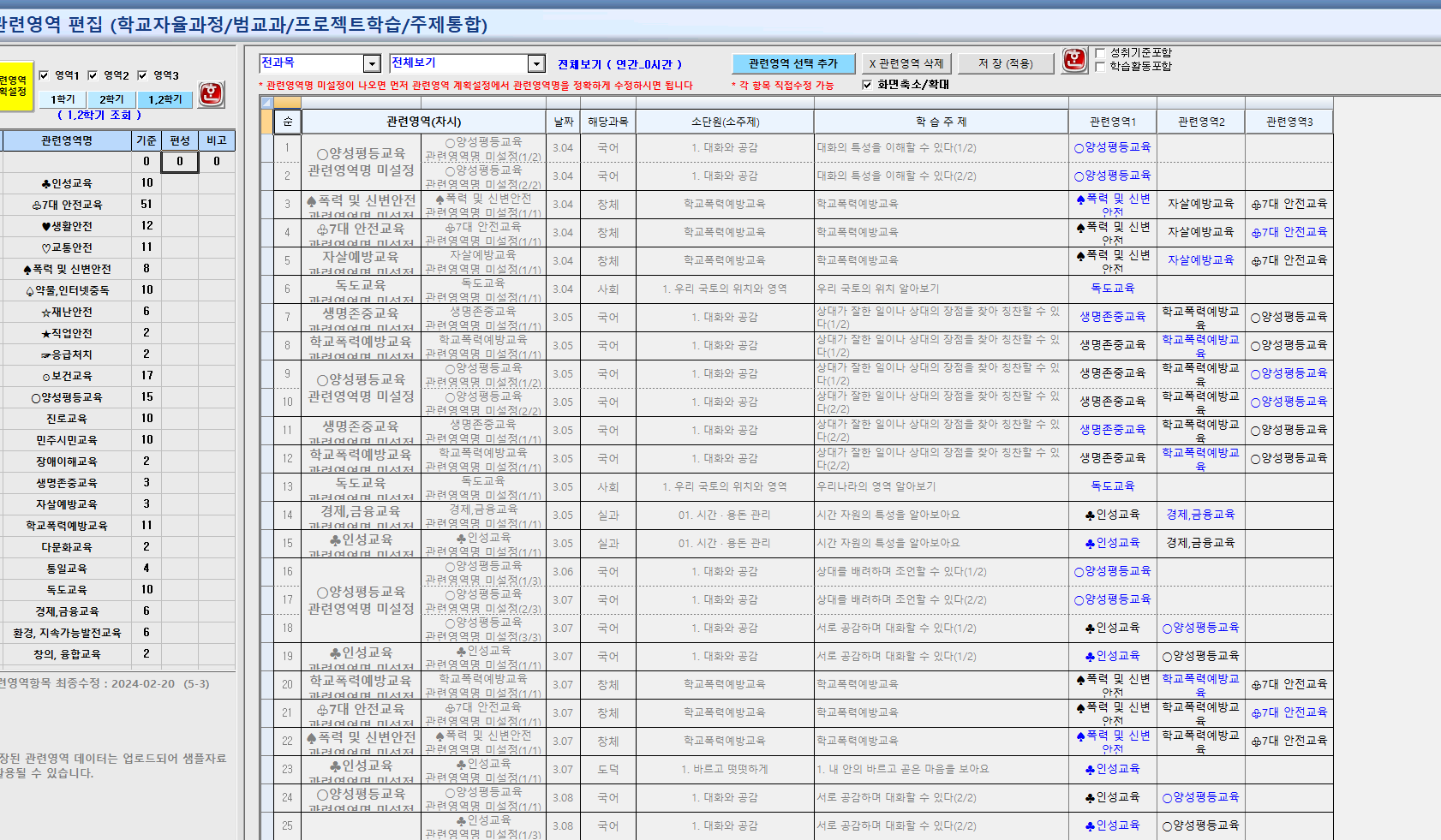The width and height of the screenshot is (1441, 840).
Task: Click the 관련영역1 column header
Action: pos(1113,122)
